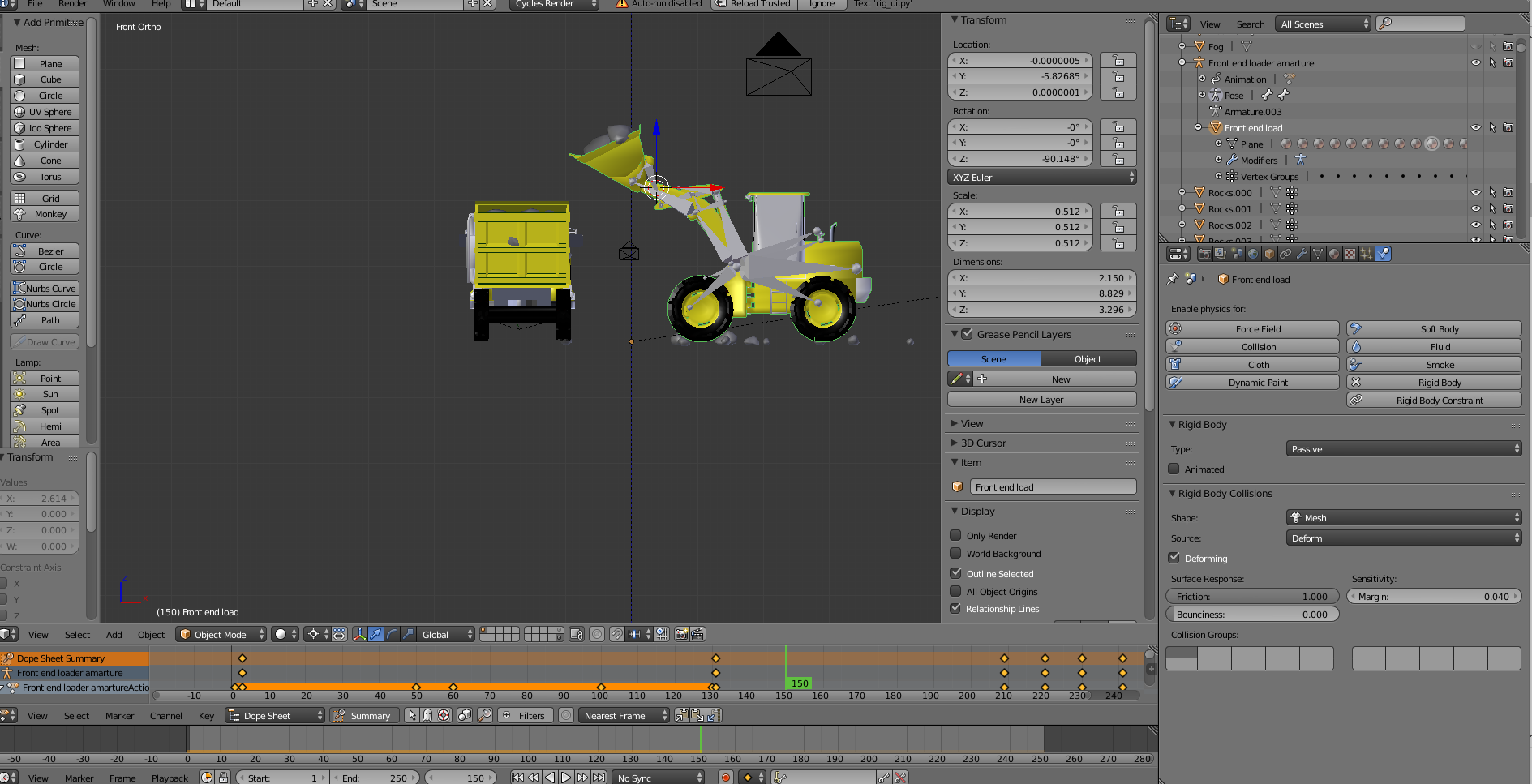The height and width of the screenshot is (784, 1532).
Task: Enable All Object Origins checkbox
Action: click(955, 591)
